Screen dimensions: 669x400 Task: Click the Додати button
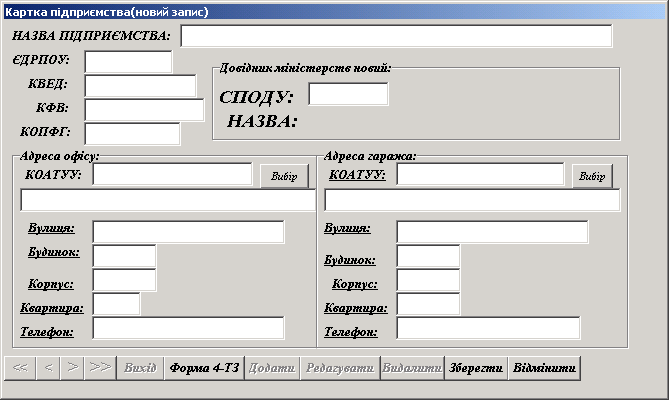(x=272, y=368)
